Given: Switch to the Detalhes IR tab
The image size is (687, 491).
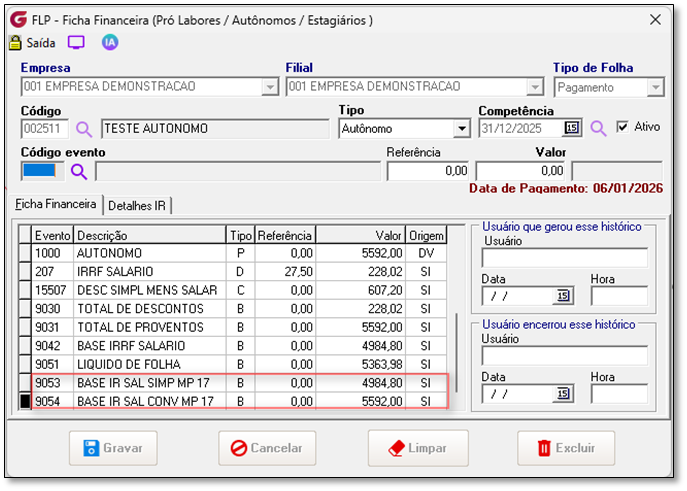Looking at the screenshot, I should 137,205.
